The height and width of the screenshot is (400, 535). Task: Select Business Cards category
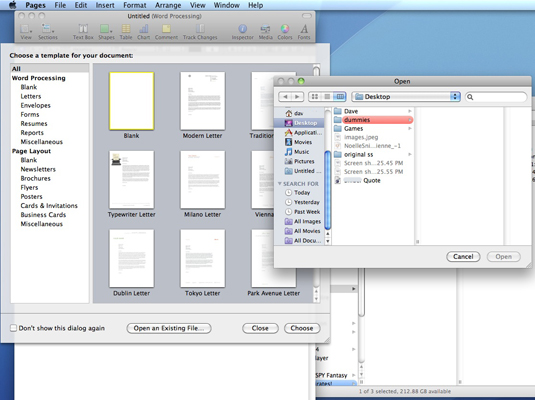43,215
